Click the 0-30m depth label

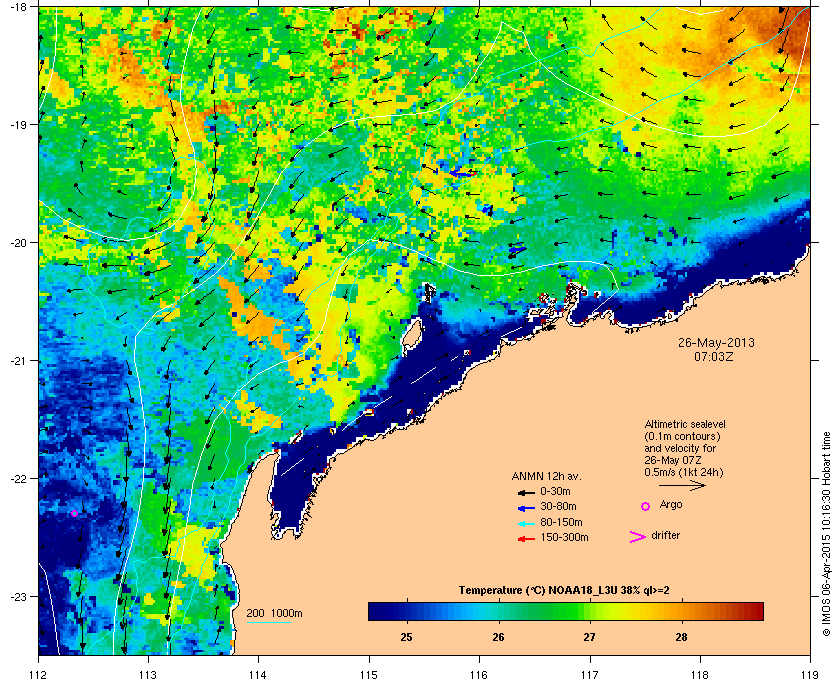tap(556, 491)
